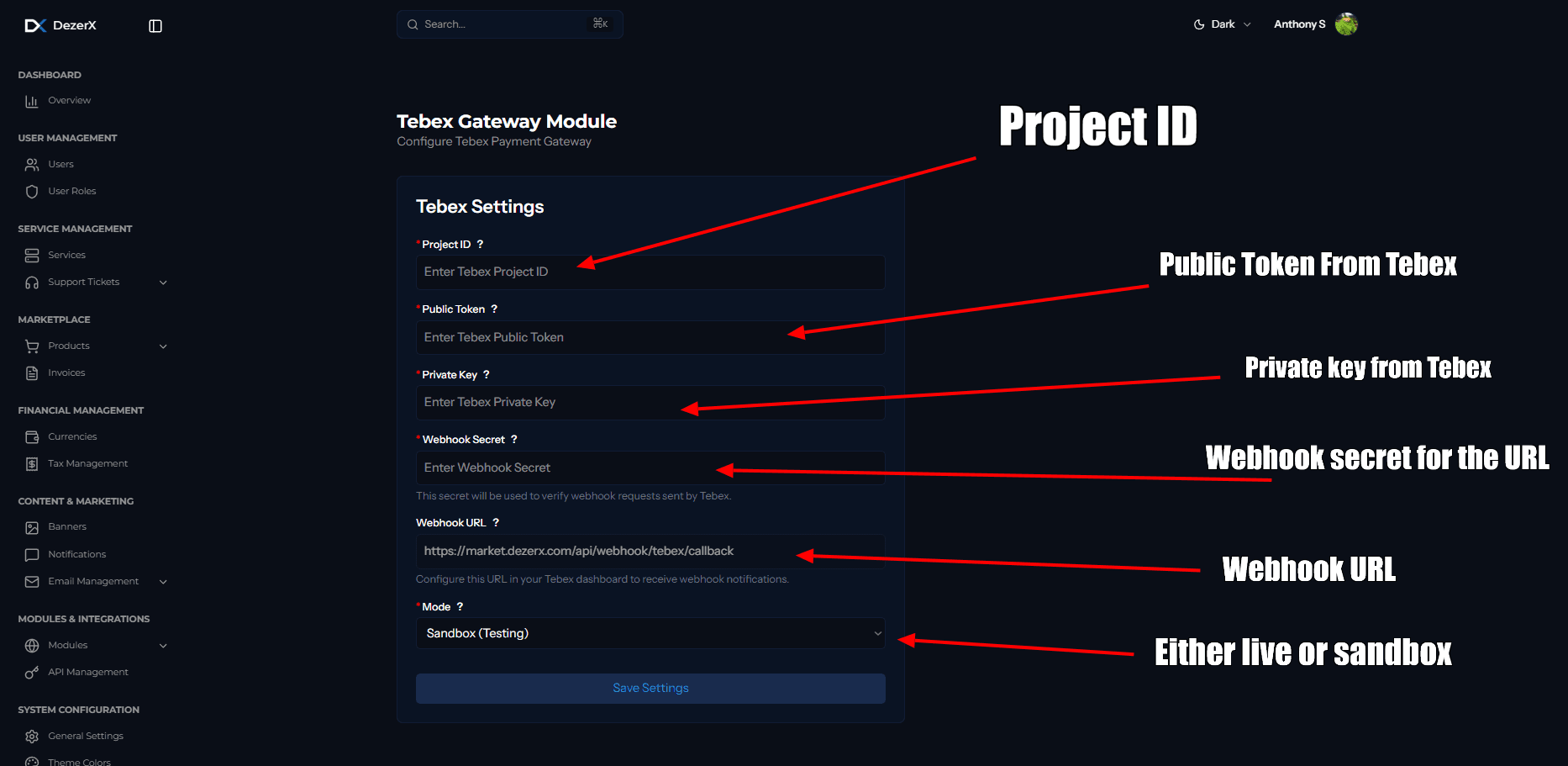
Task: Click the Save Settings button
Action: pos(650,688)
